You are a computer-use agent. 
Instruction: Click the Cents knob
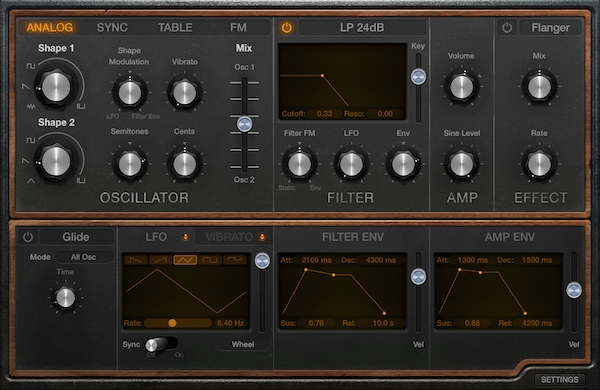click(184, 164)
